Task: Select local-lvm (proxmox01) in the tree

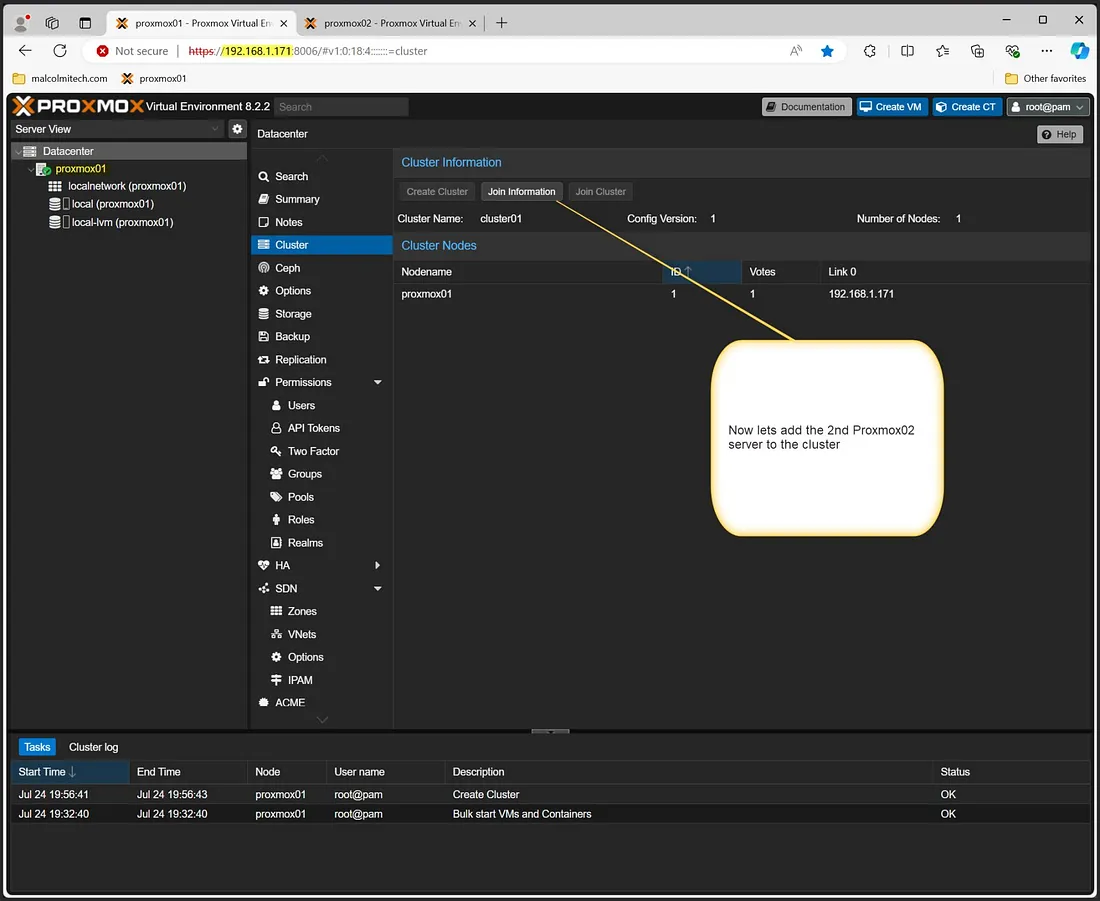Action: (x=122, y=222)
